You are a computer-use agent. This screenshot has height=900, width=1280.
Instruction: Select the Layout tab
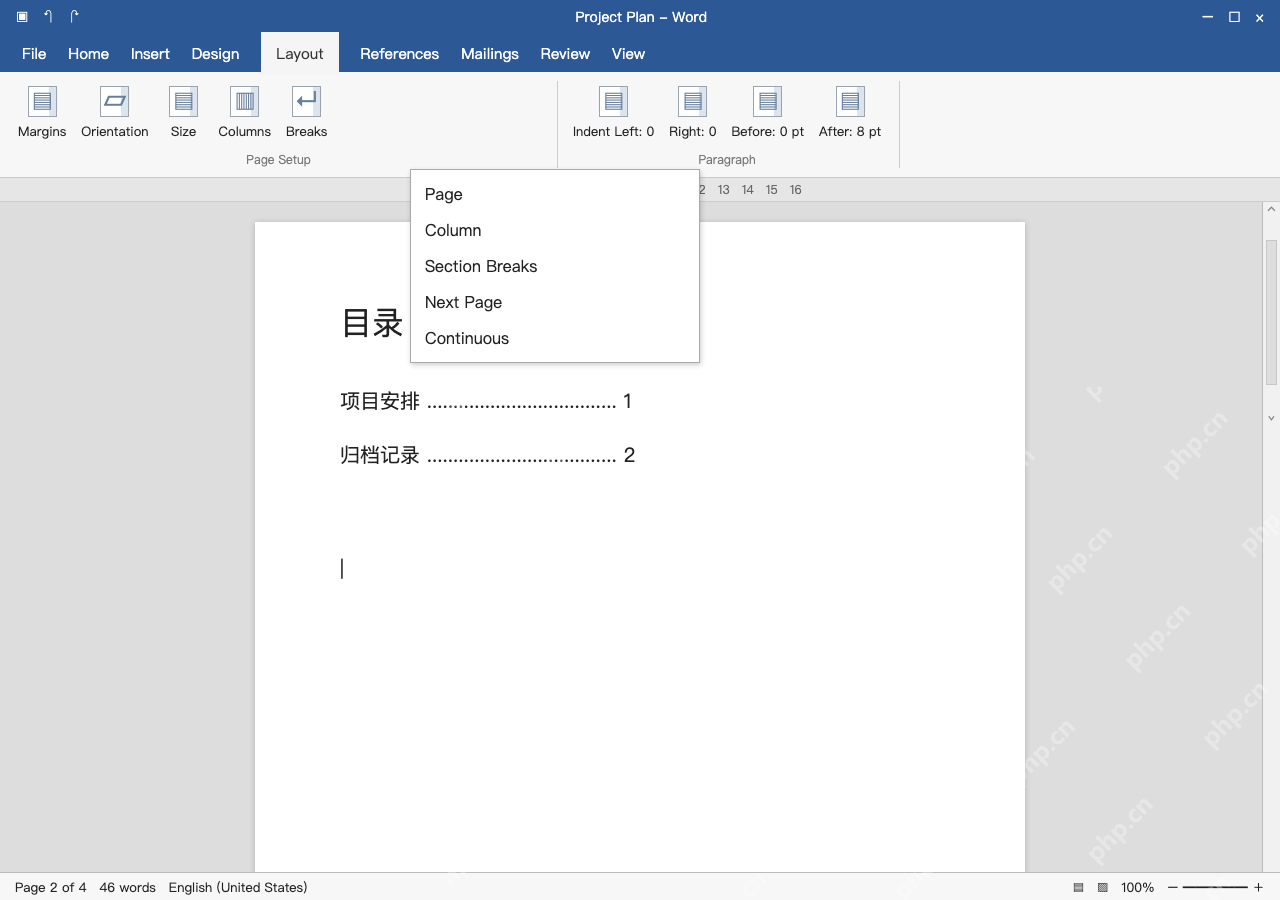tap(300, 54)
